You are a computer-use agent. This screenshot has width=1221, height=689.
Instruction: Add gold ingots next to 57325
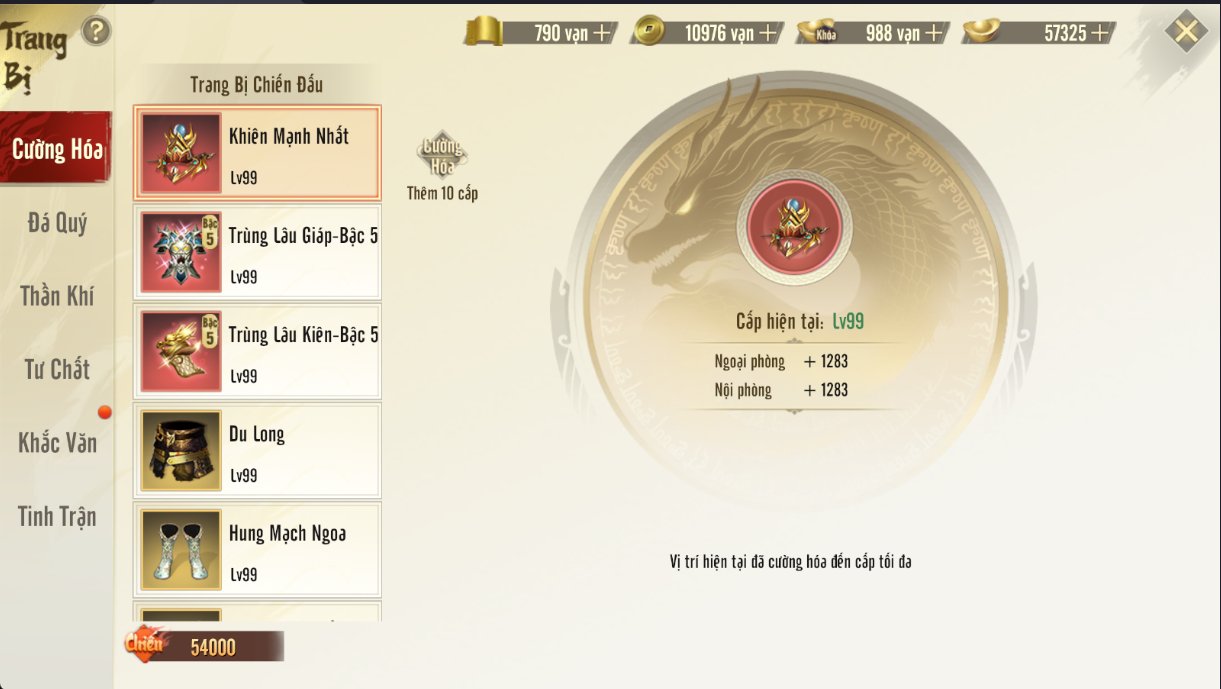pos(1099,33)
